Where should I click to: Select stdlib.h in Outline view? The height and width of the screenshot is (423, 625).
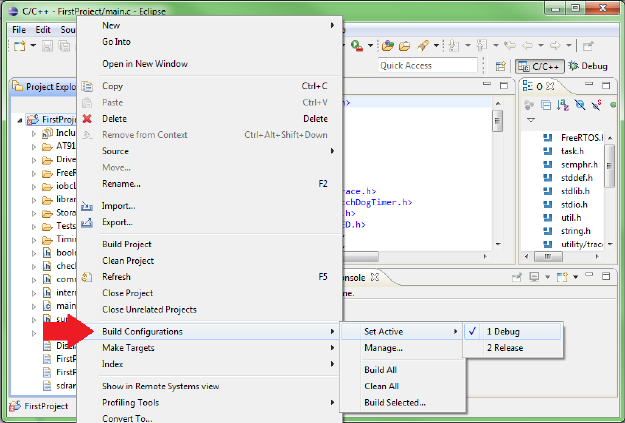pos(575,191)
